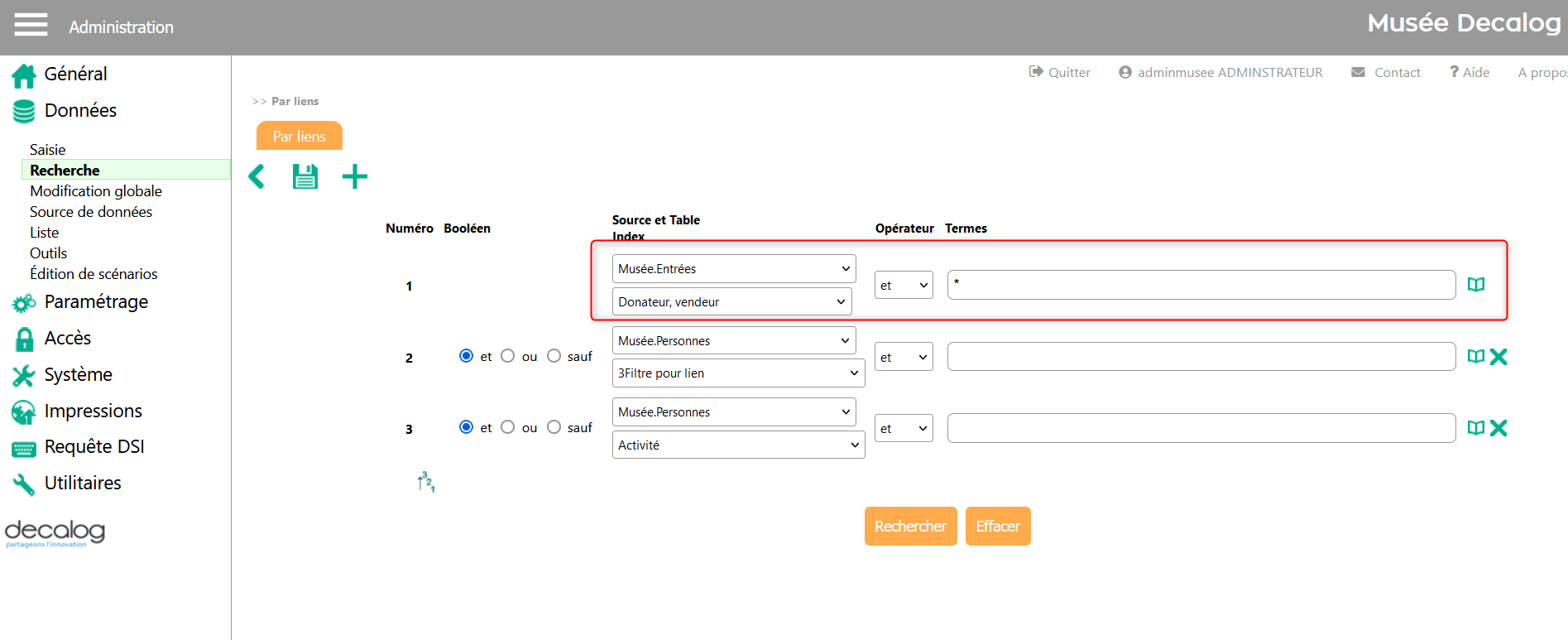Remove row 3 using its X icon
This screenshot has width=1568, height=640.
(1498, 428)
